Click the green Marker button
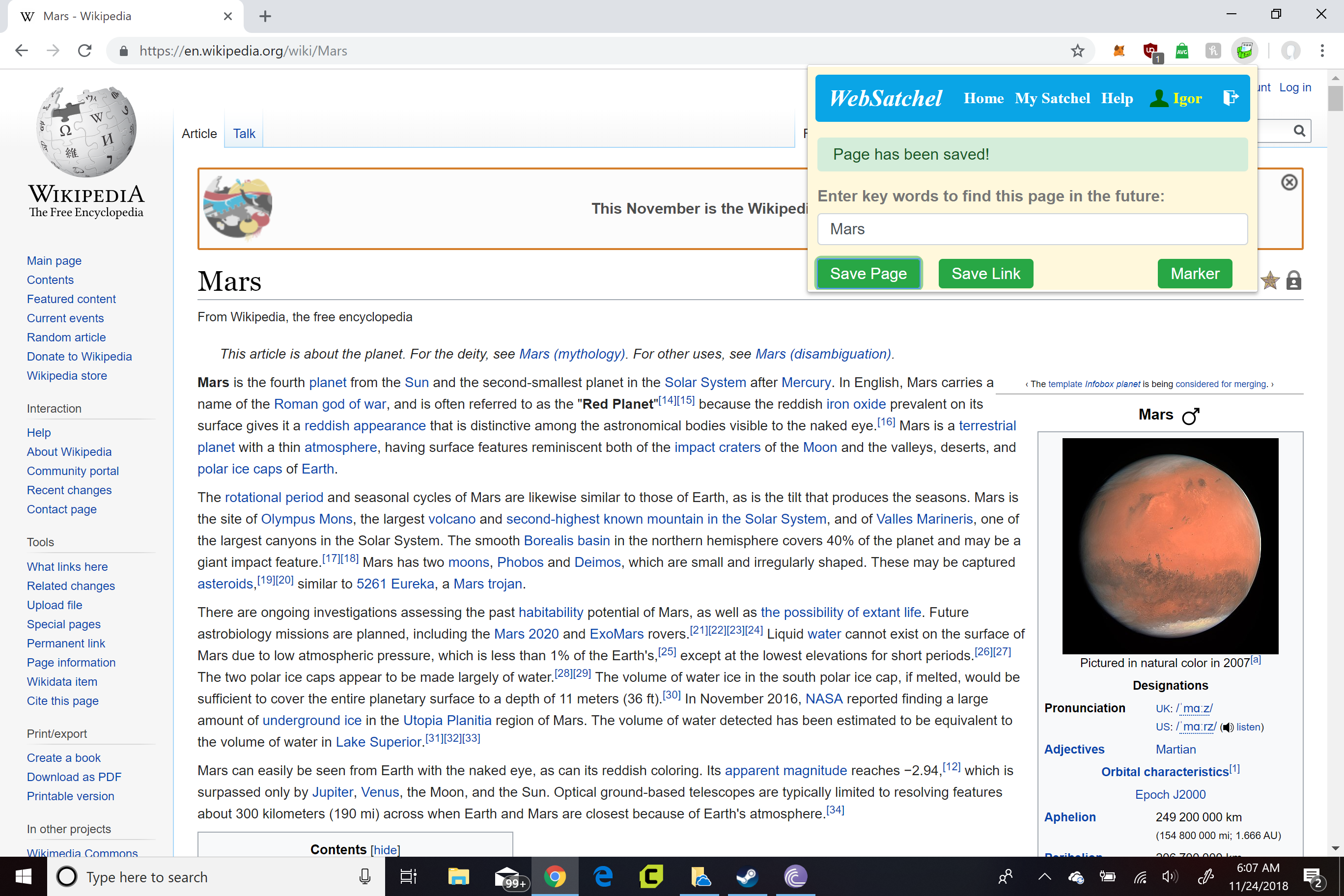This screenshot has height=896, width=1344. click(1194, 274)
